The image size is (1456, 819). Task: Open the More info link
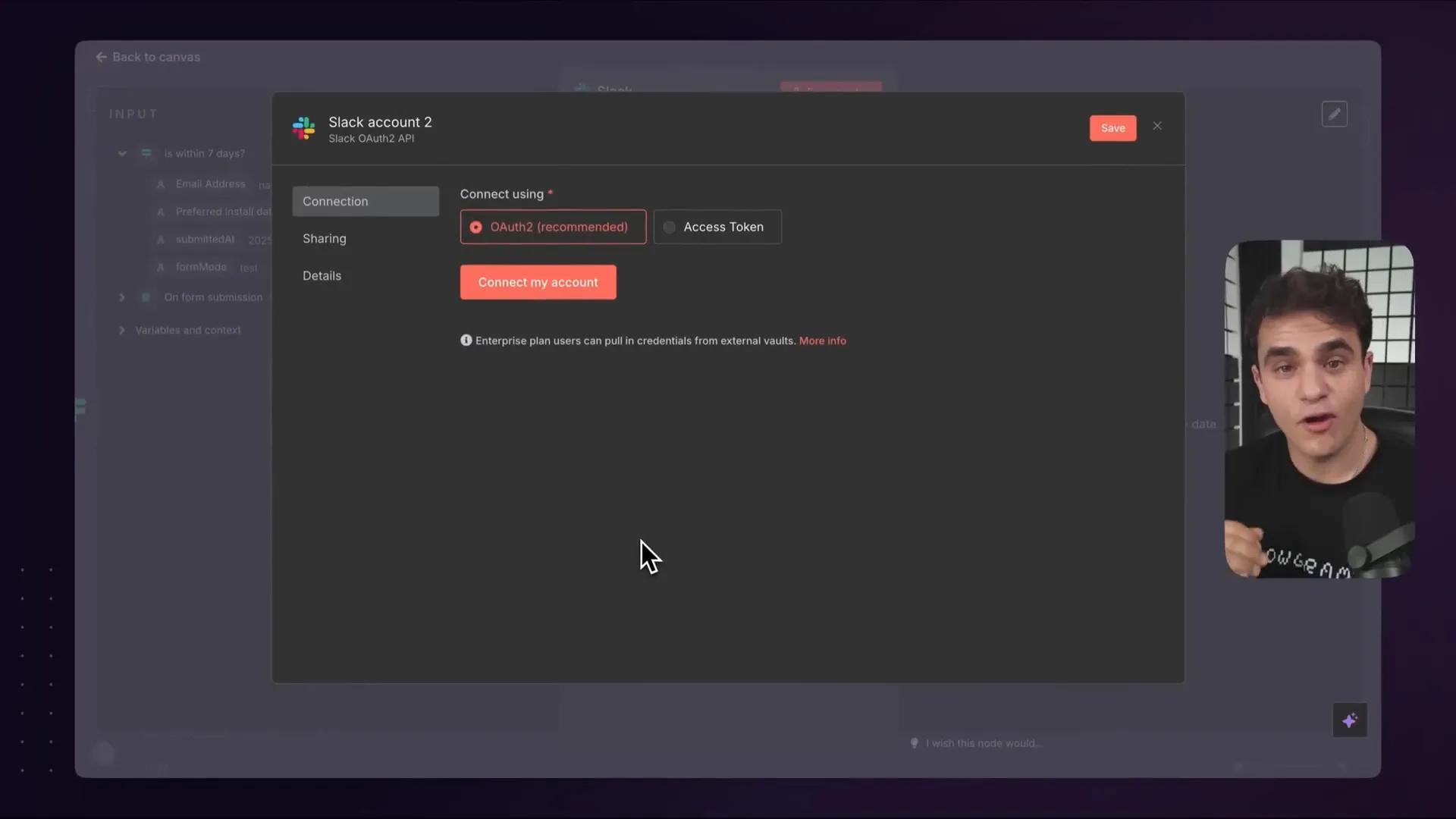tap(822, 340)
